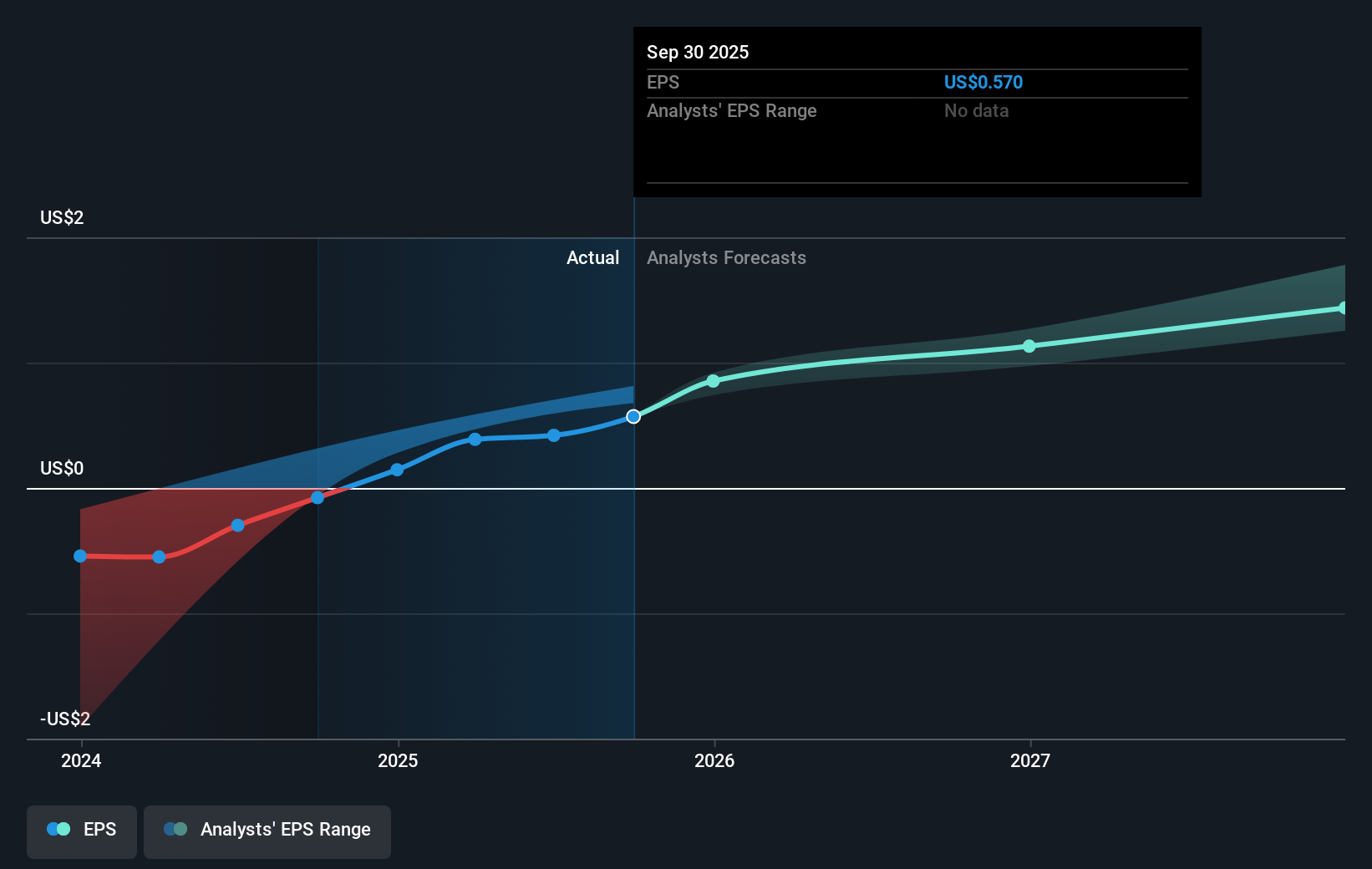This screenshot has height=869, width=1372.
Task: Click the US$0.570 EPS value link
Action: click(x=983, y=82)
